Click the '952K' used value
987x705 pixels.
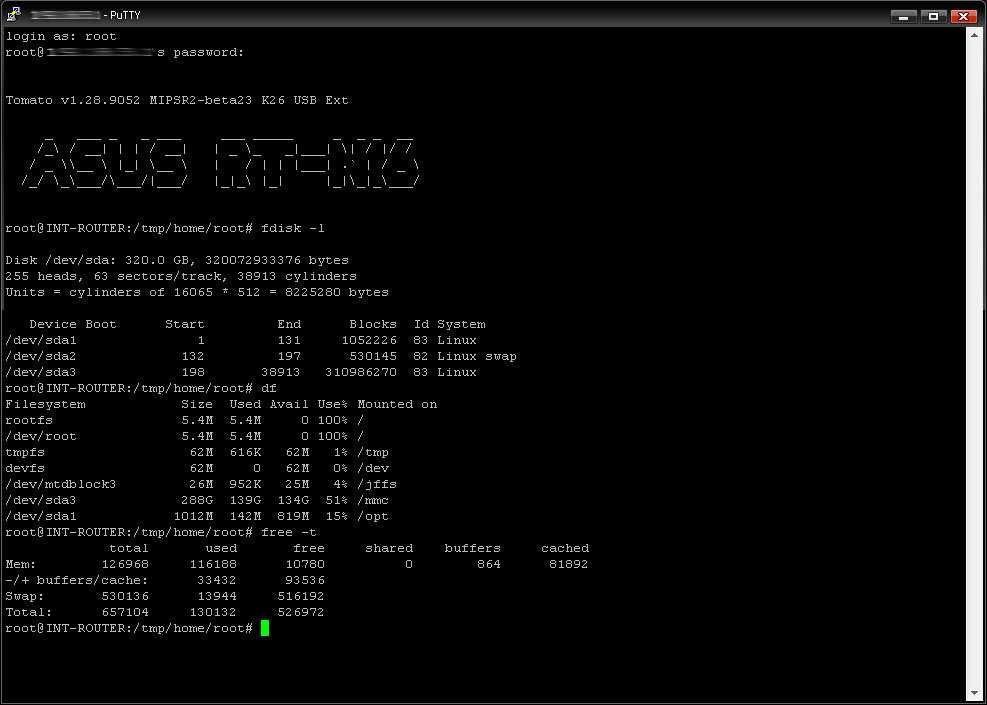click(245, 485)
